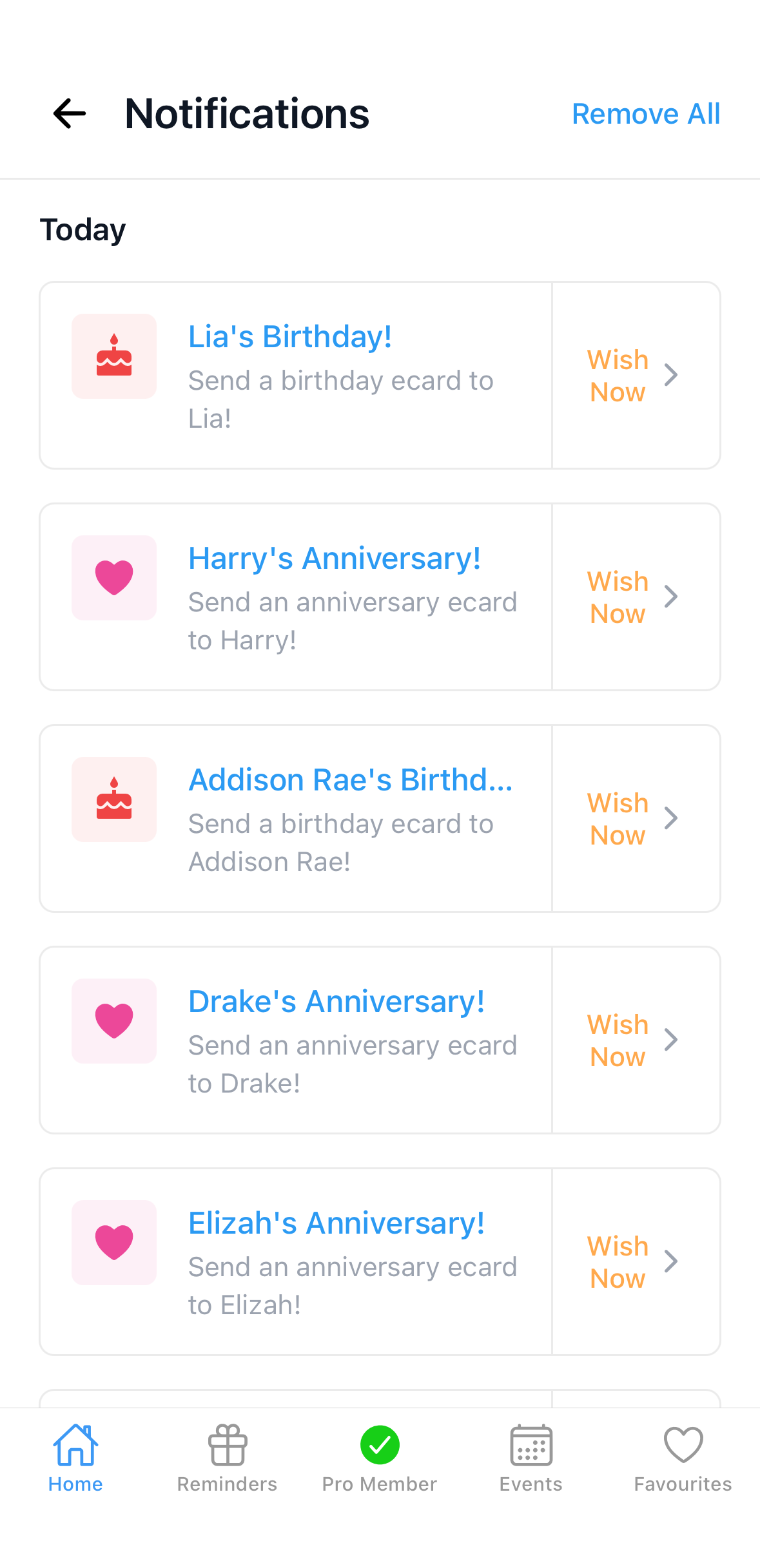Expand Wish Now chevron for Lia
The width and height of the screenshot is (760, 1568).
(x=671, y=375)
